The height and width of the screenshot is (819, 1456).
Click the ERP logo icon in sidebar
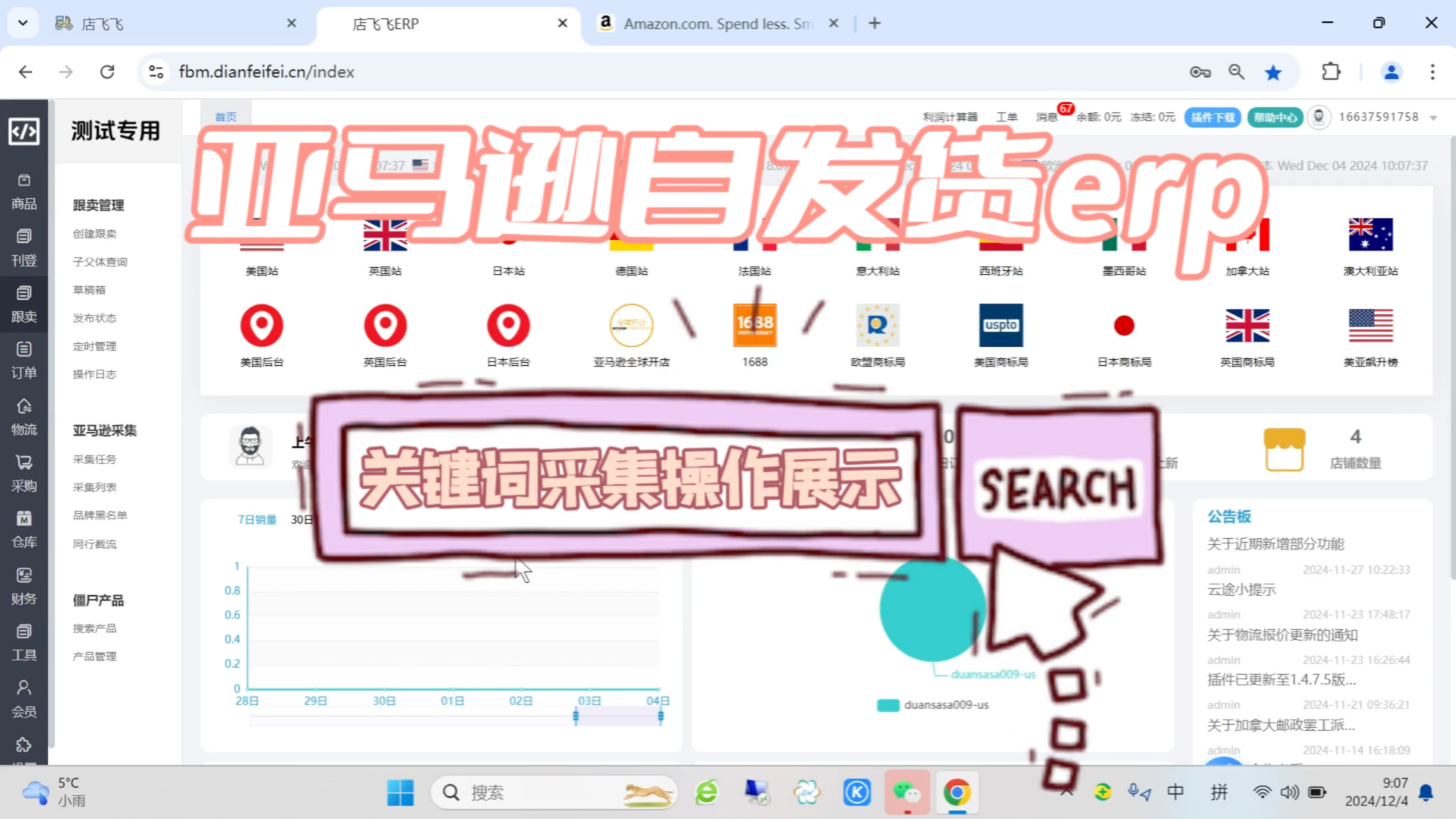point(24,131)
